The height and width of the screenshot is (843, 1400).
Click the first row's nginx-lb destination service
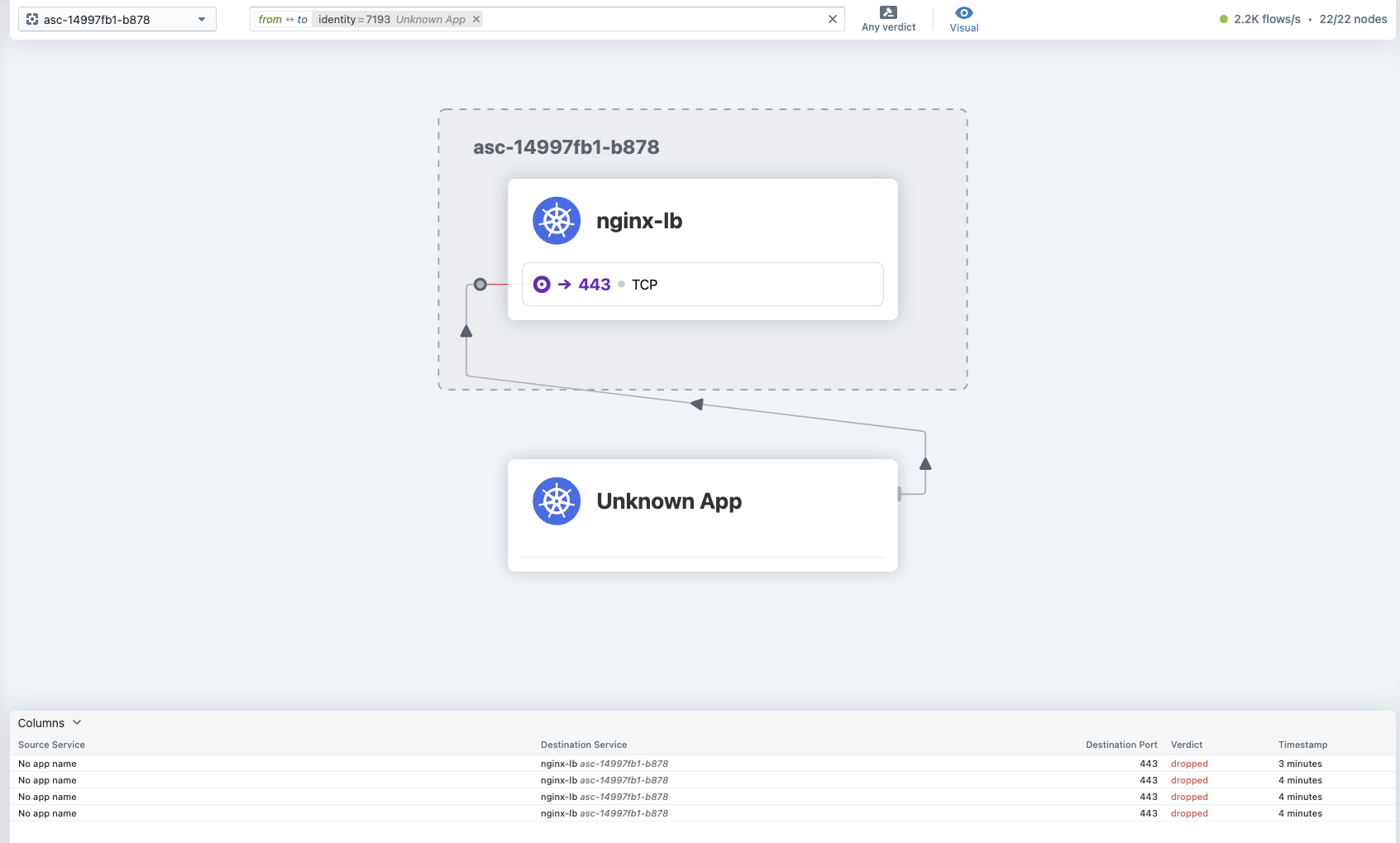604,764
